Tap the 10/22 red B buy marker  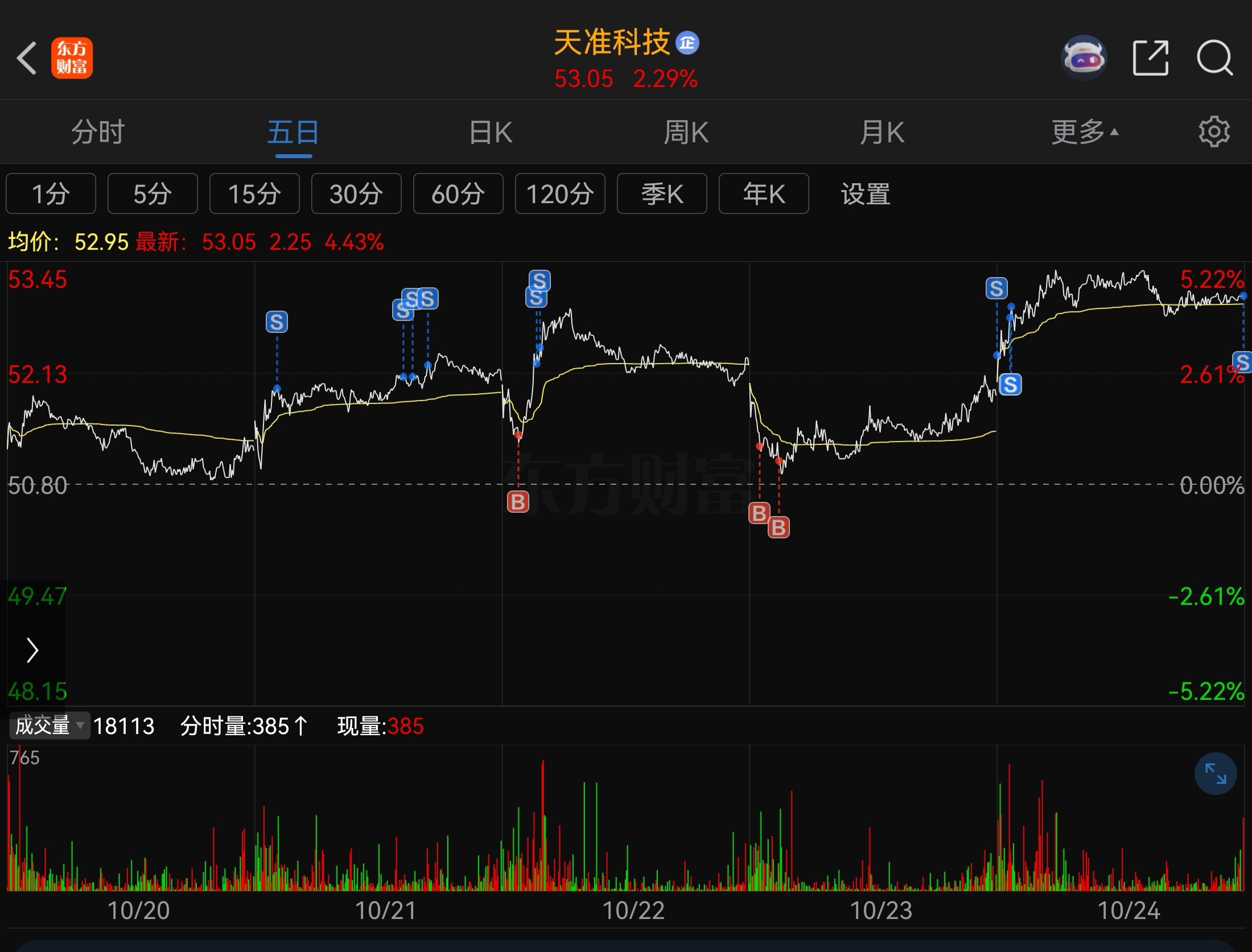(518, 502)
